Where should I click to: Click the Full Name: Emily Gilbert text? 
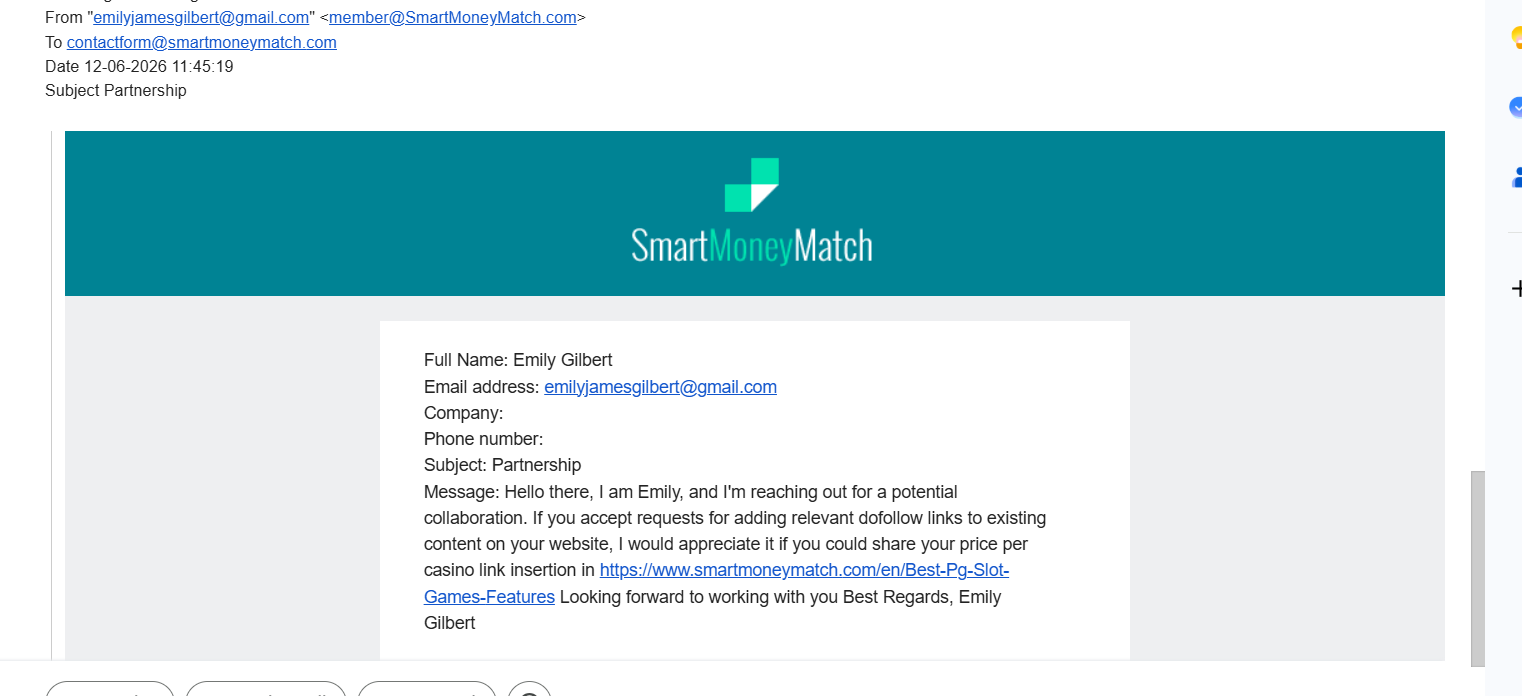click(518, 360)
